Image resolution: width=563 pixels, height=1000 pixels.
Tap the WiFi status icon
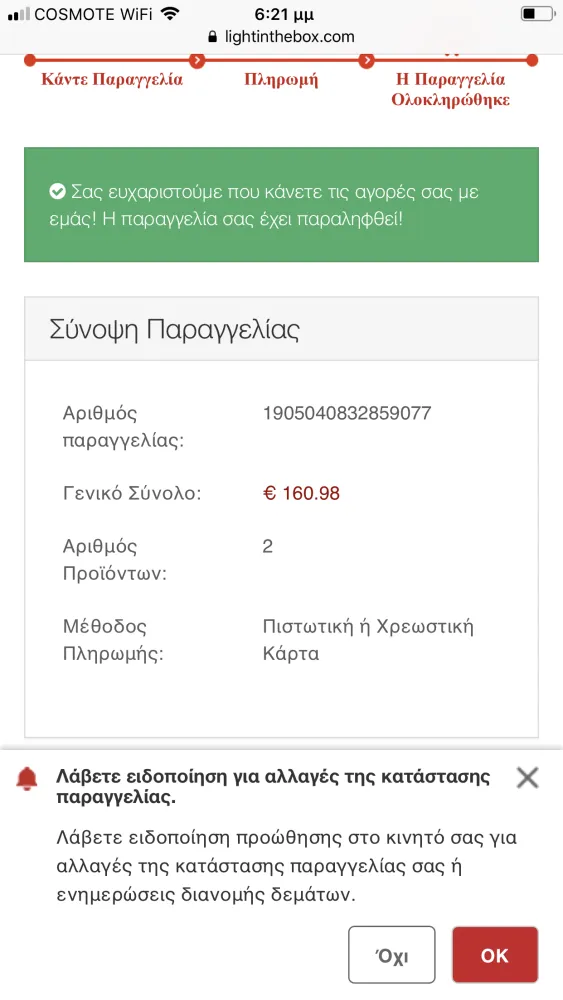[170, 13]
